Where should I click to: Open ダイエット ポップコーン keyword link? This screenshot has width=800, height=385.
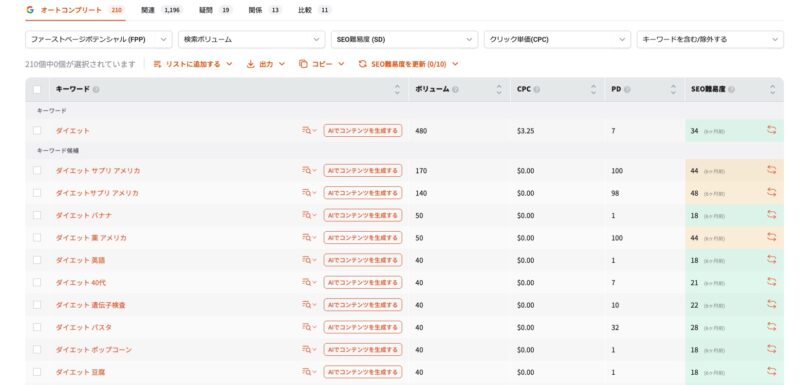tap(94, 349)
